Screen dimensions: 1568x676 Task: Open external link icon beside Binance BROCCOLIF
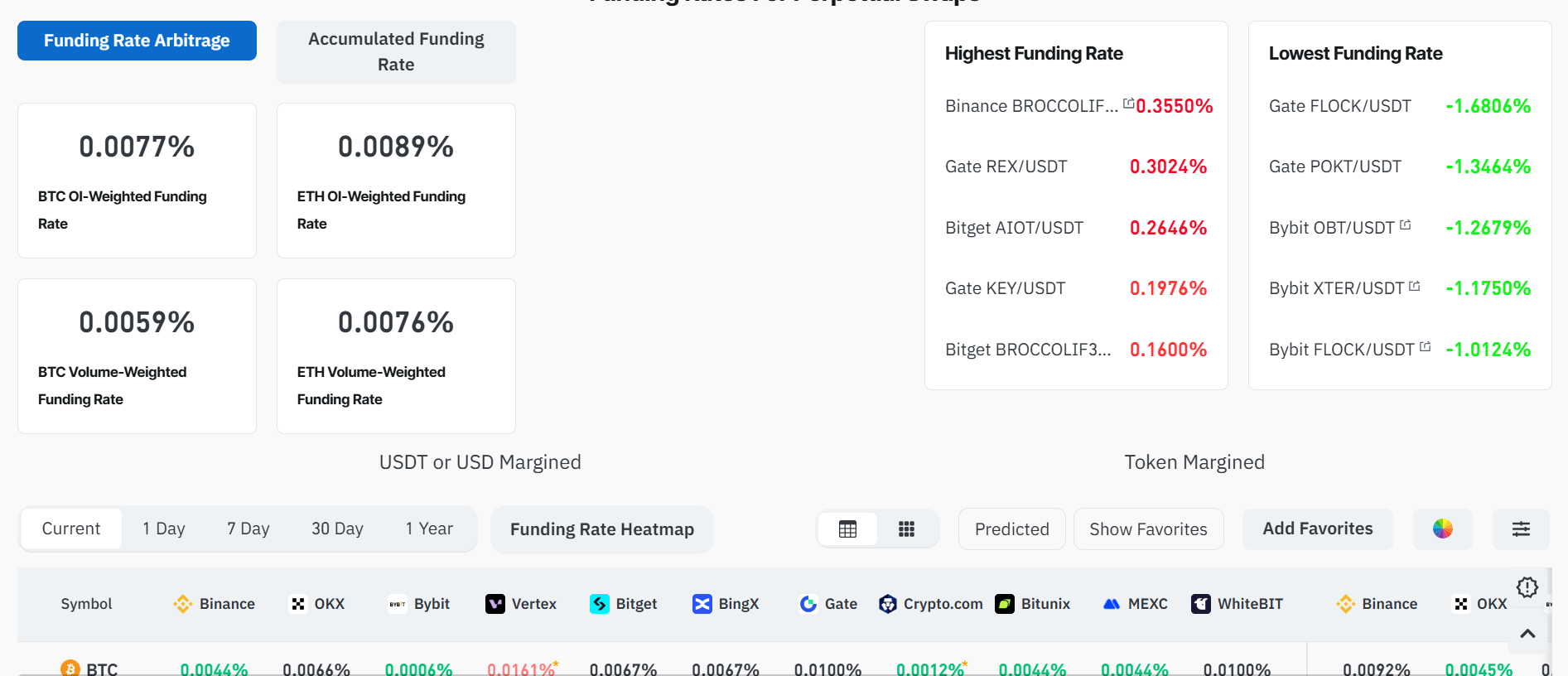pos(1128,104)
